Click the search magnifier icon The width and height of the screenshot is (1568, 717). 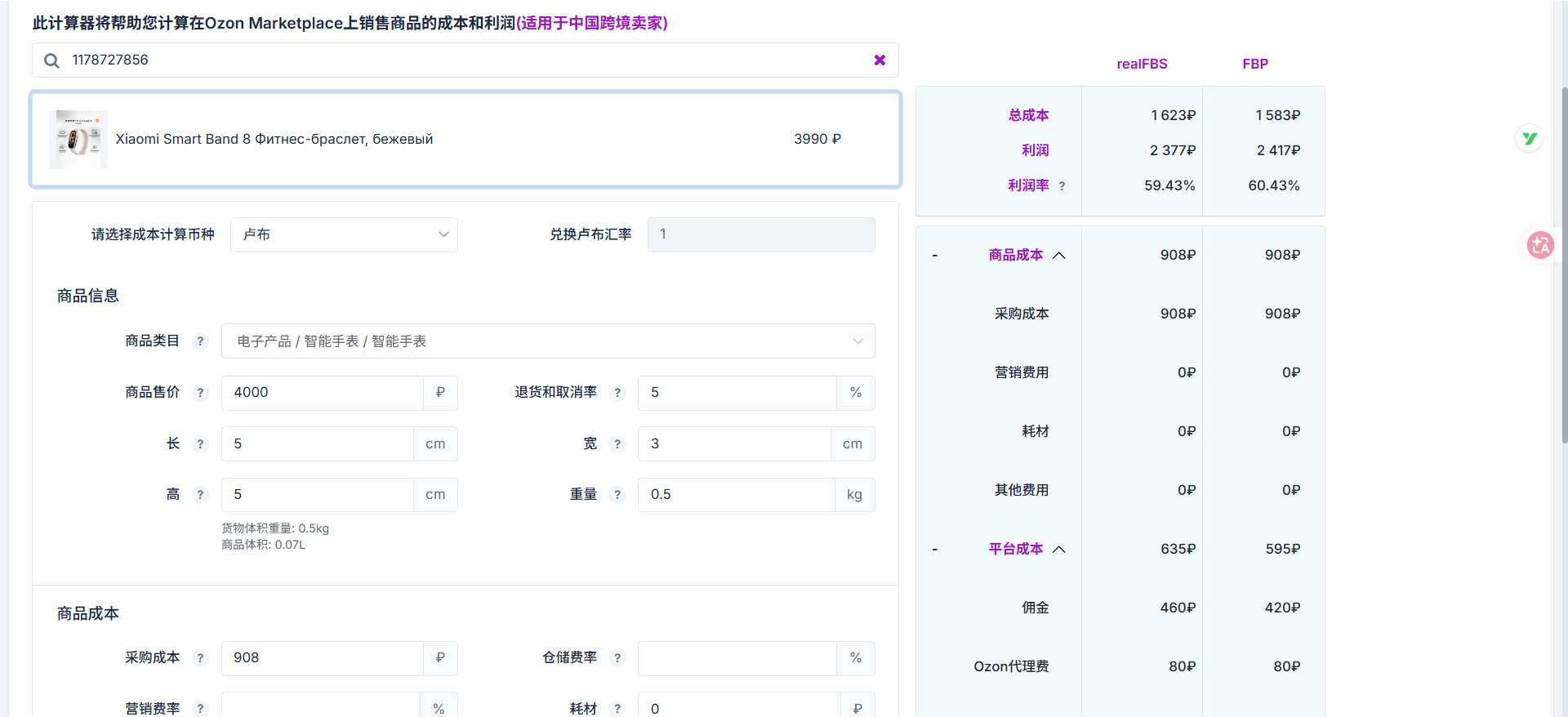click(x=51, y=60)
